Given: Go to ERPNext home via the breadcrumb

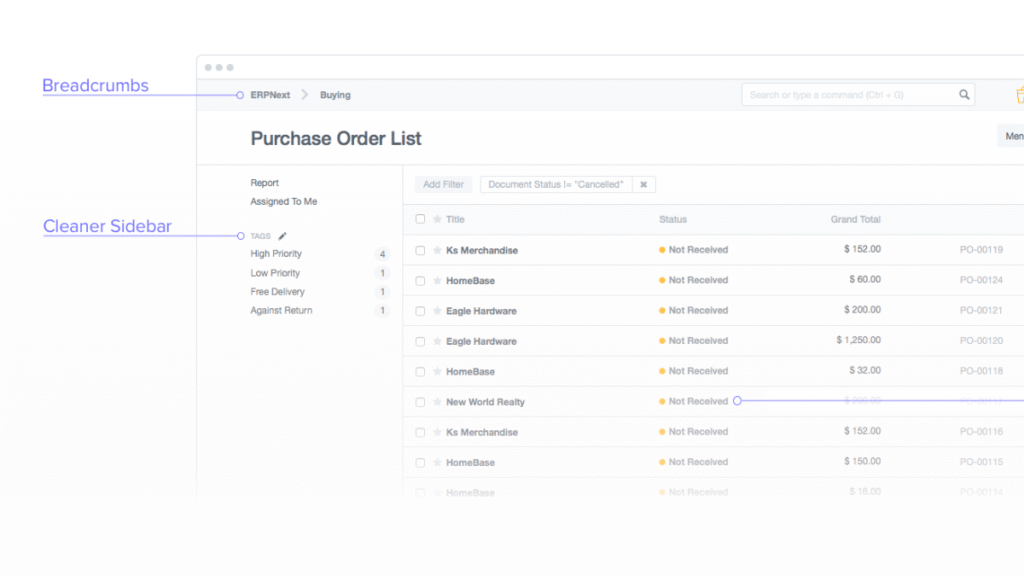Looking at the screenshot, I should 270,95.
